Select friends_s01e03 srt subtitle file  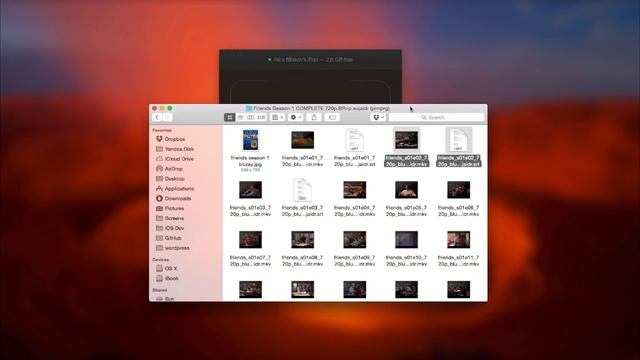click(302, 190)
